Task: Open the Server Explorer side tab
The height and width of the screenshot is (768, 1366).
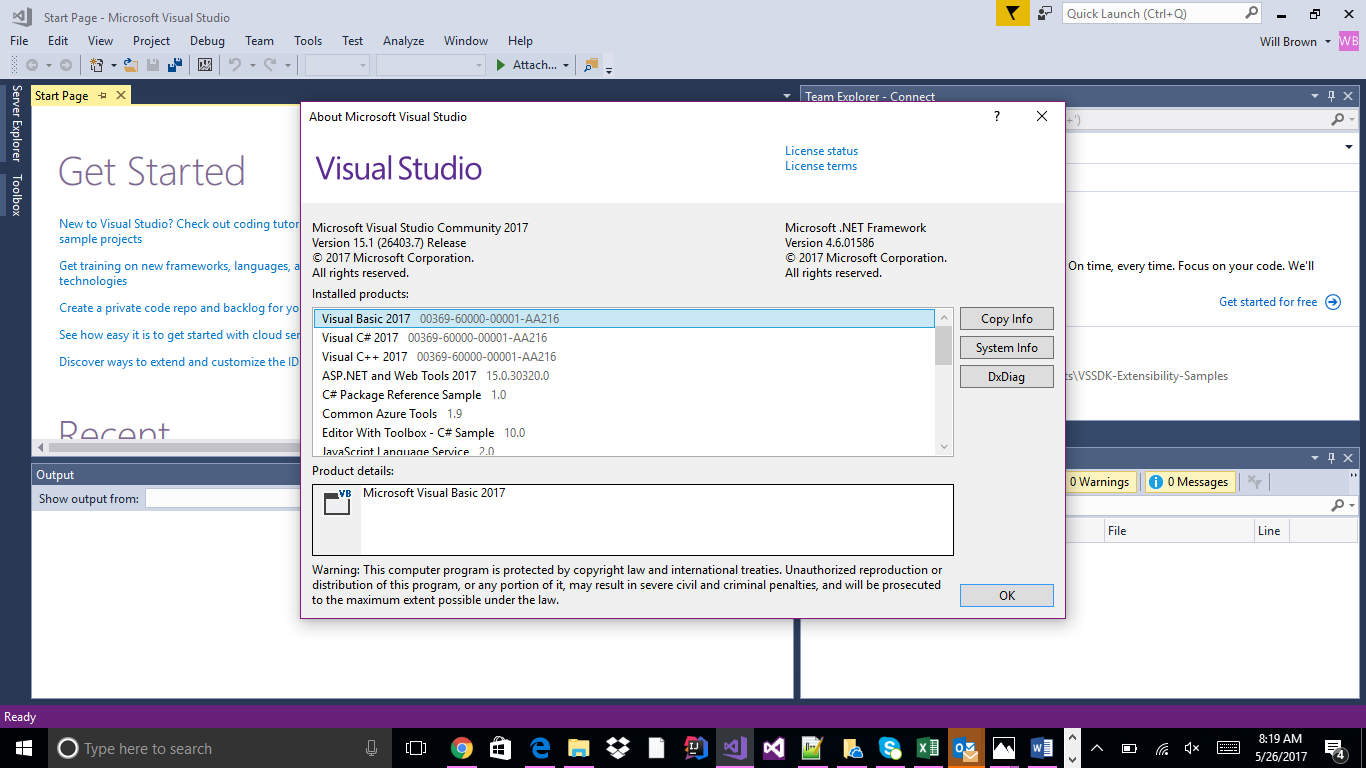Action: click(x=16, y=123)
